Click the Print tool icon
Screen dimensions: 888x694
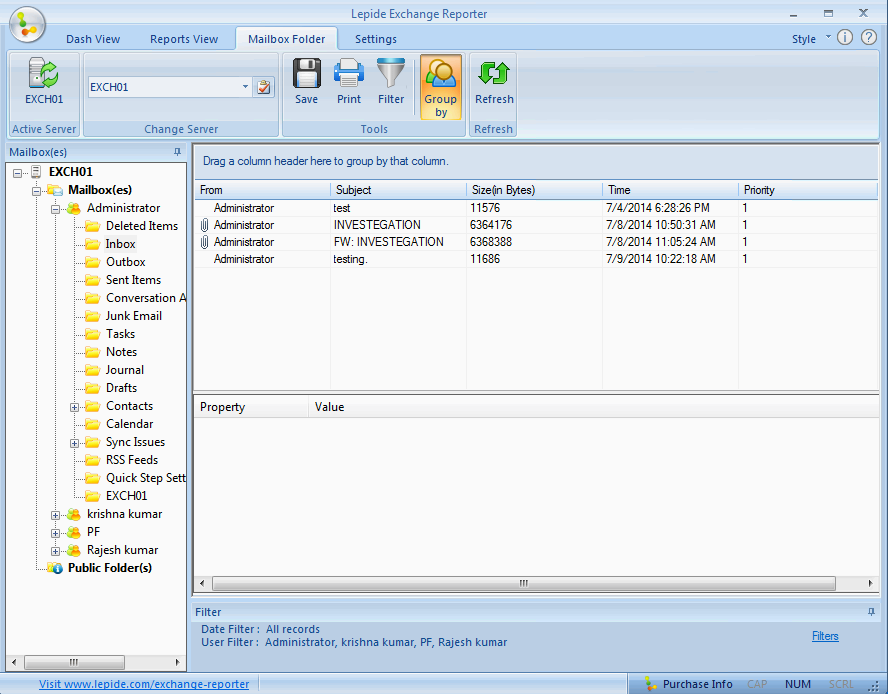coord(348,74)
